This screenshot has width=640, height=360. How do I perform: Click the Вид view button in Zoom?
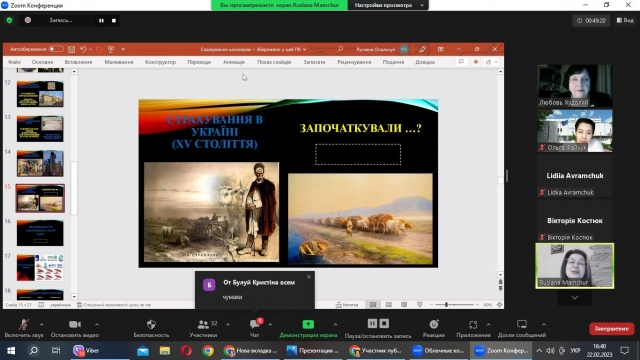click(x=625, y=20)
